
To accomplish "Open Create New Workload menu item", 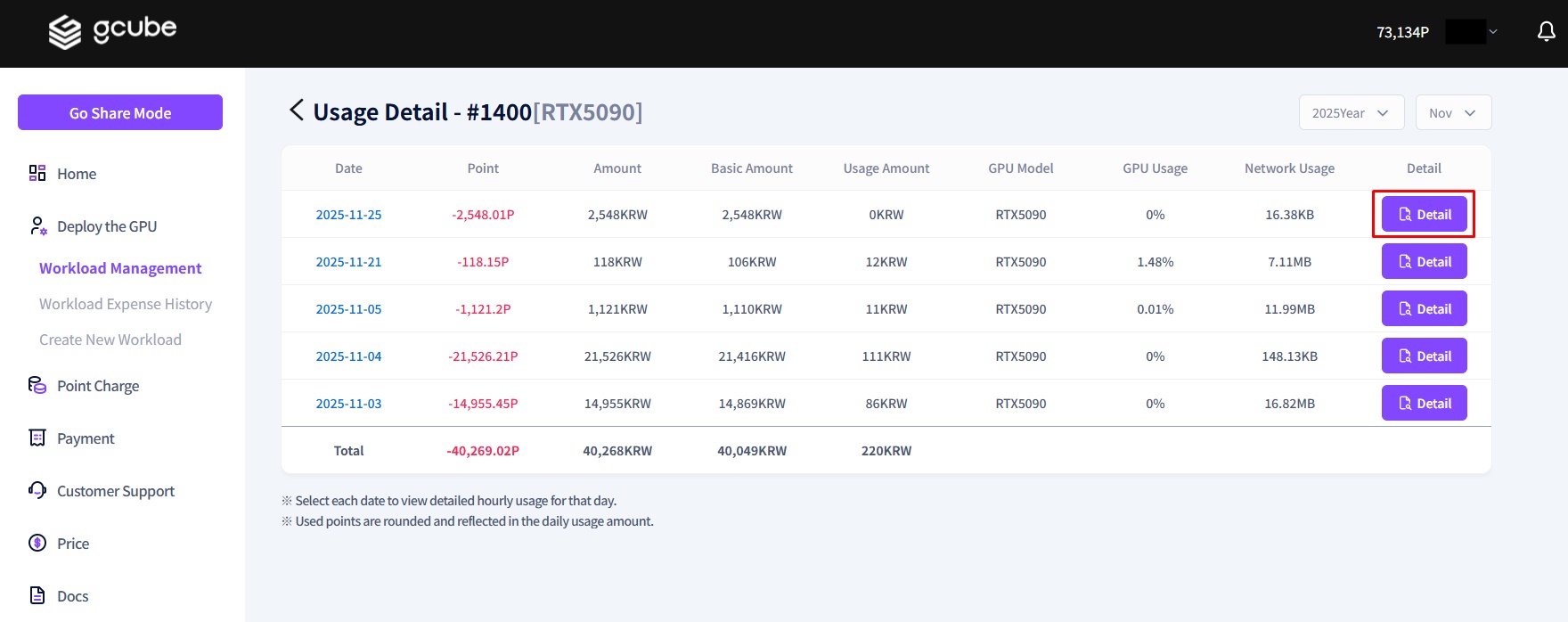I will click(x=110, y=340).
